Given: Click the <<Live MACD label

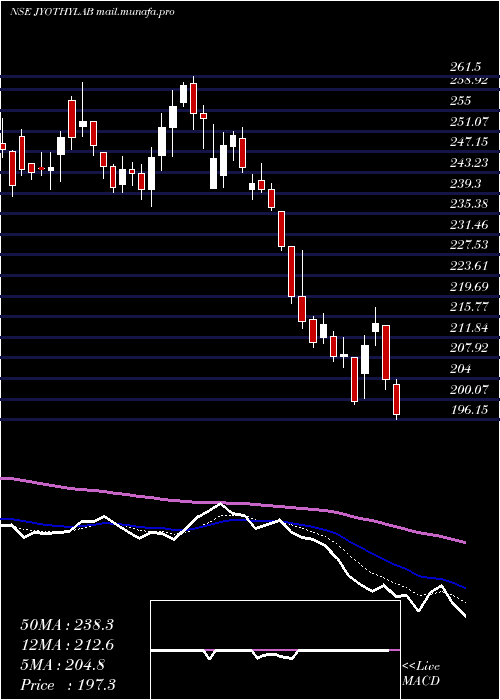Looking at the screenshot, I should 421,674.
